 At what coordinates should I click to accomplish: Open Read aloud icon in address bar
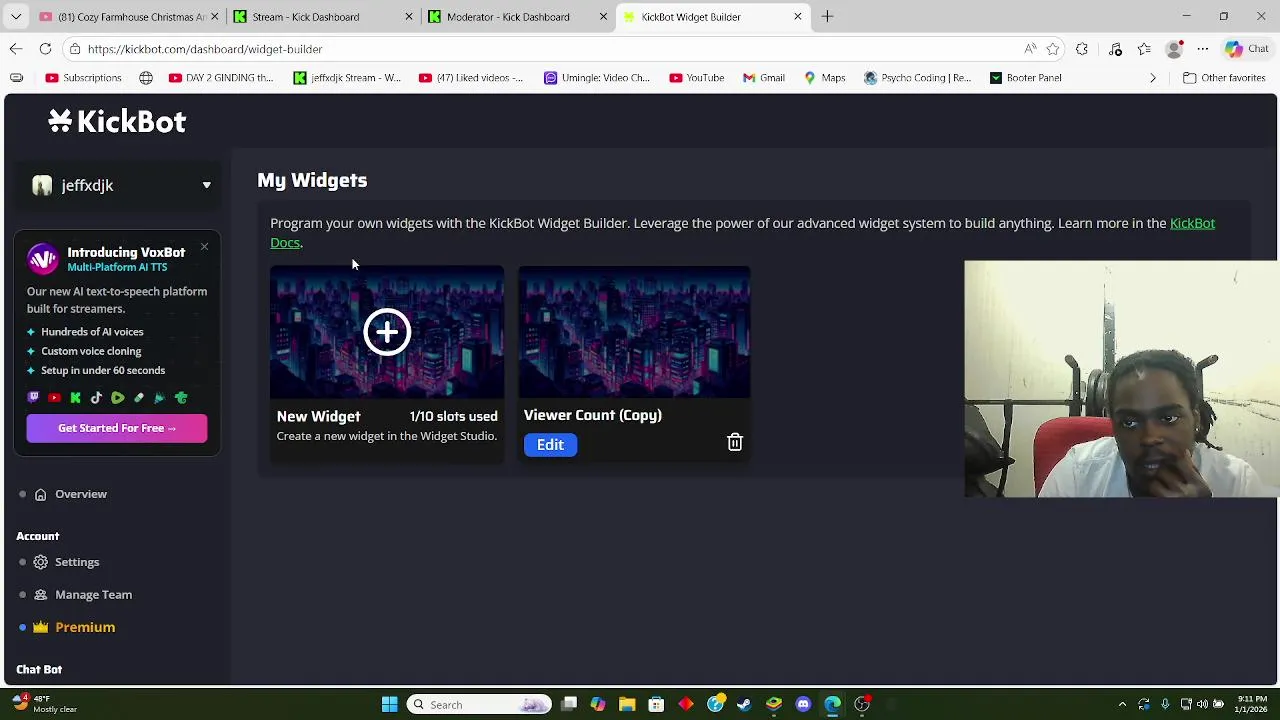click(1030, 49)
